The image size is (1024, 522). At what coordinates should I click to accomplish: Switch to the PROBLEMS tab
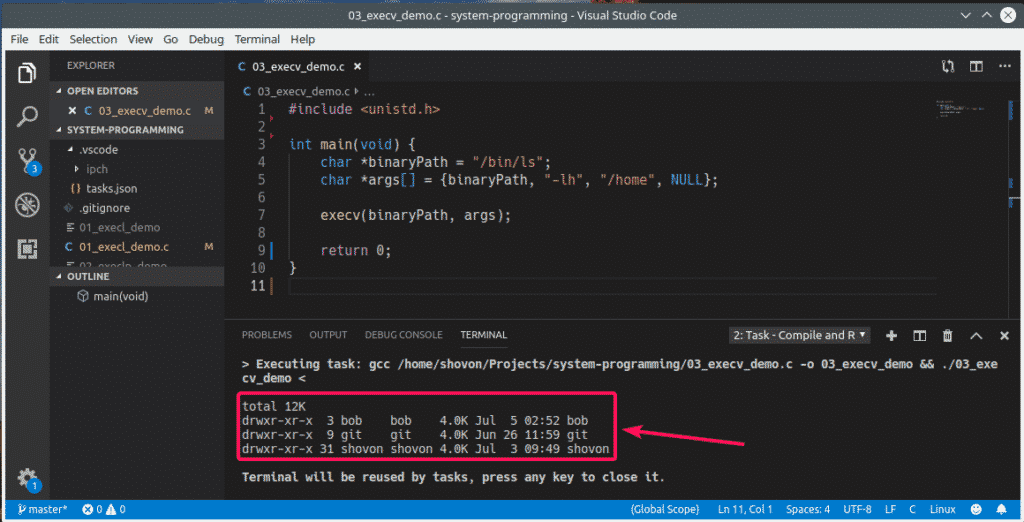click(x=267, y=335)
